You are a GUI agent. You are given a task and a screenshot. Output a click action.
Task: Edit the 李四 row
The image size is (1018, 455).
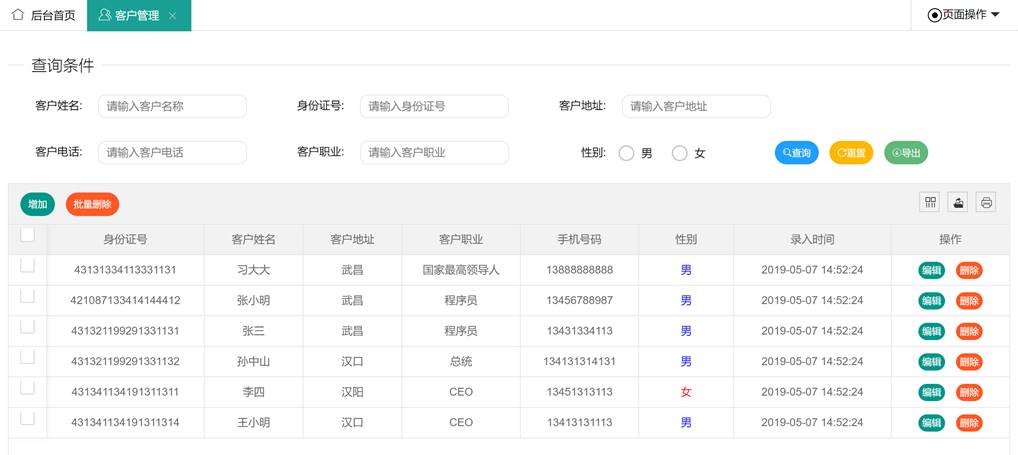(x=931, y=393)
